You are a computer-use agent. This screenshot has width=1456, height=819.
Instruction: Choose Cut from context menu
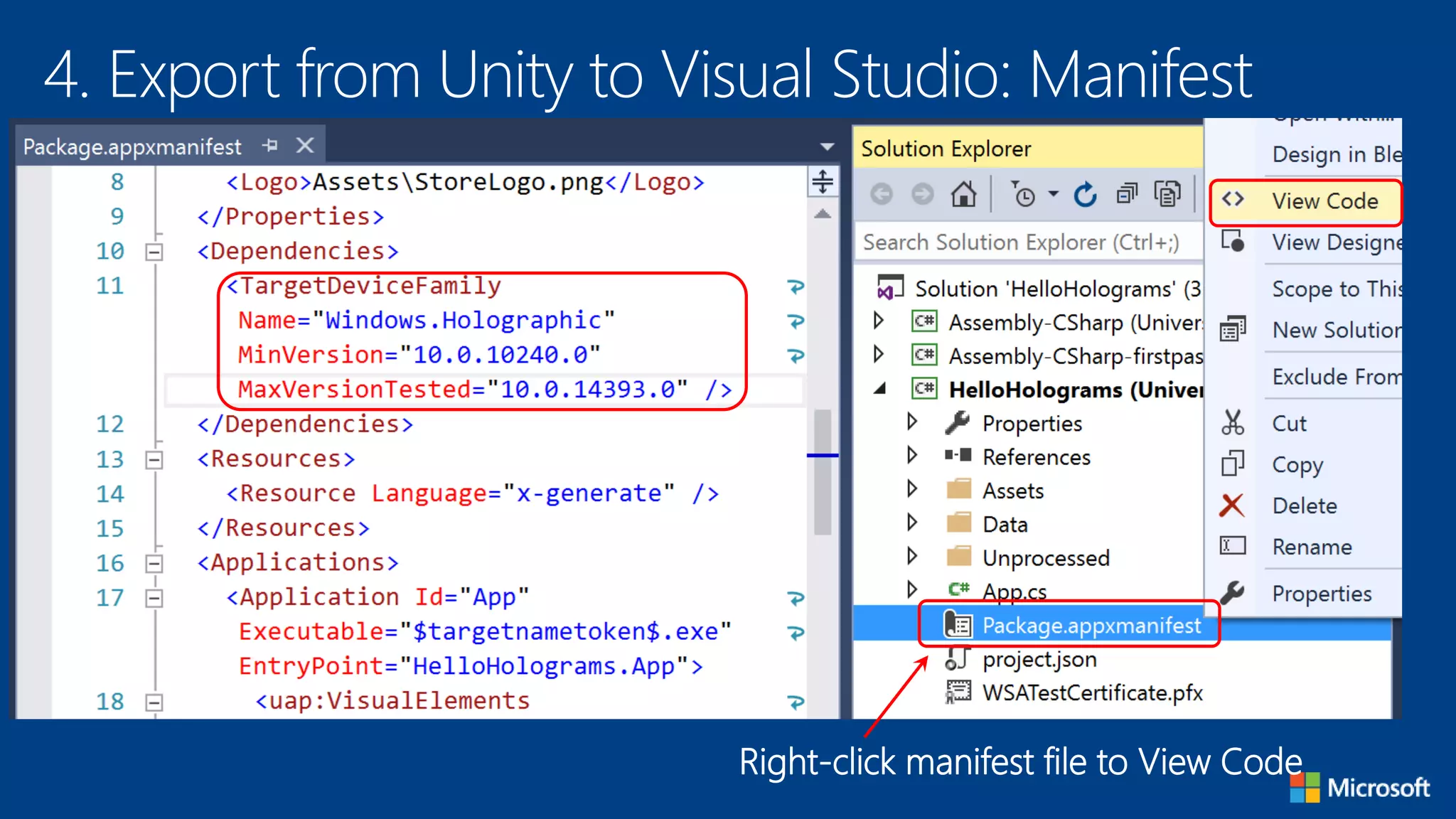1305,424
